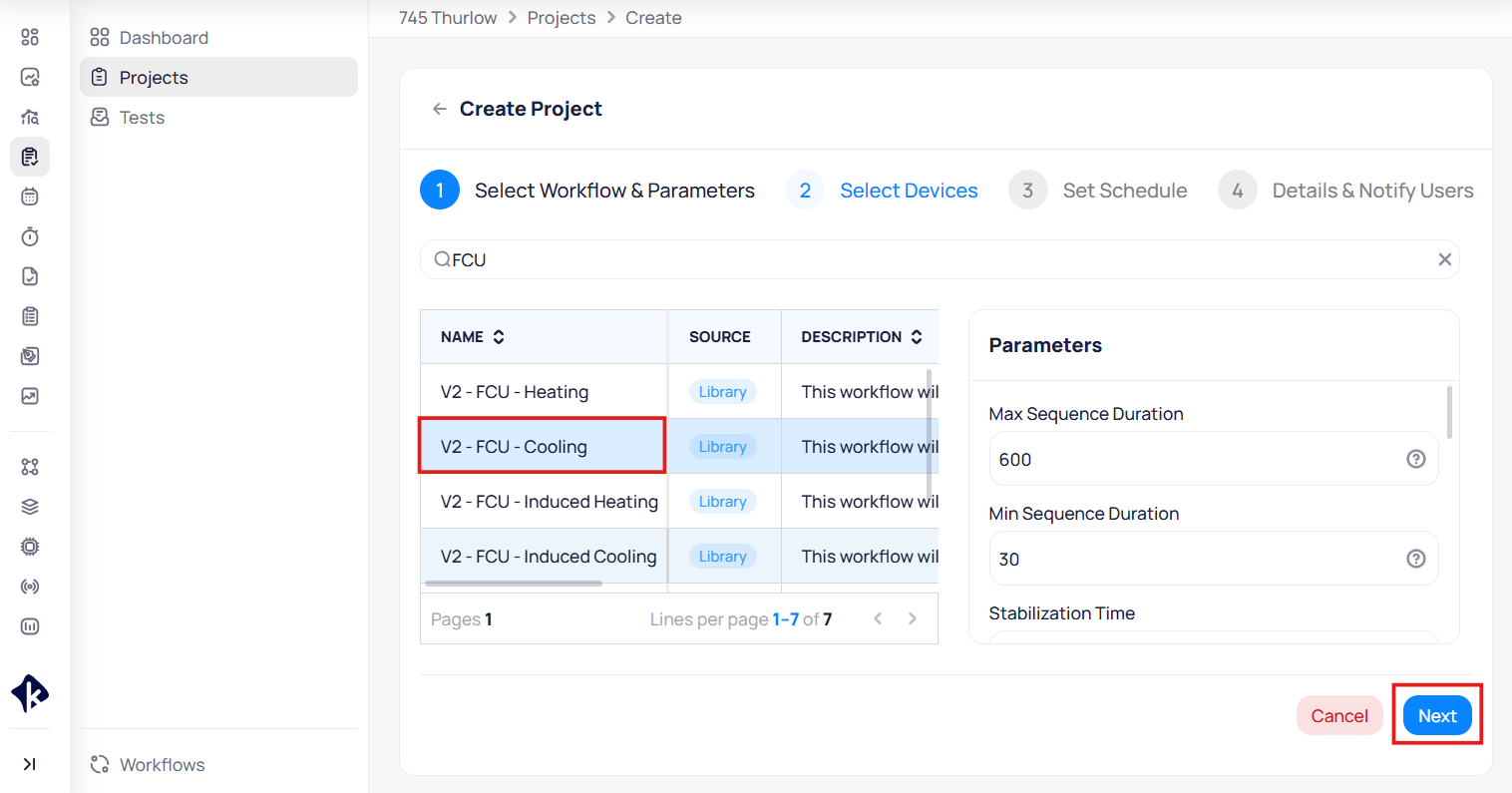This screenshot has height=793, width=1512.
Task: Click the Cancel button
Action: 1338,716
